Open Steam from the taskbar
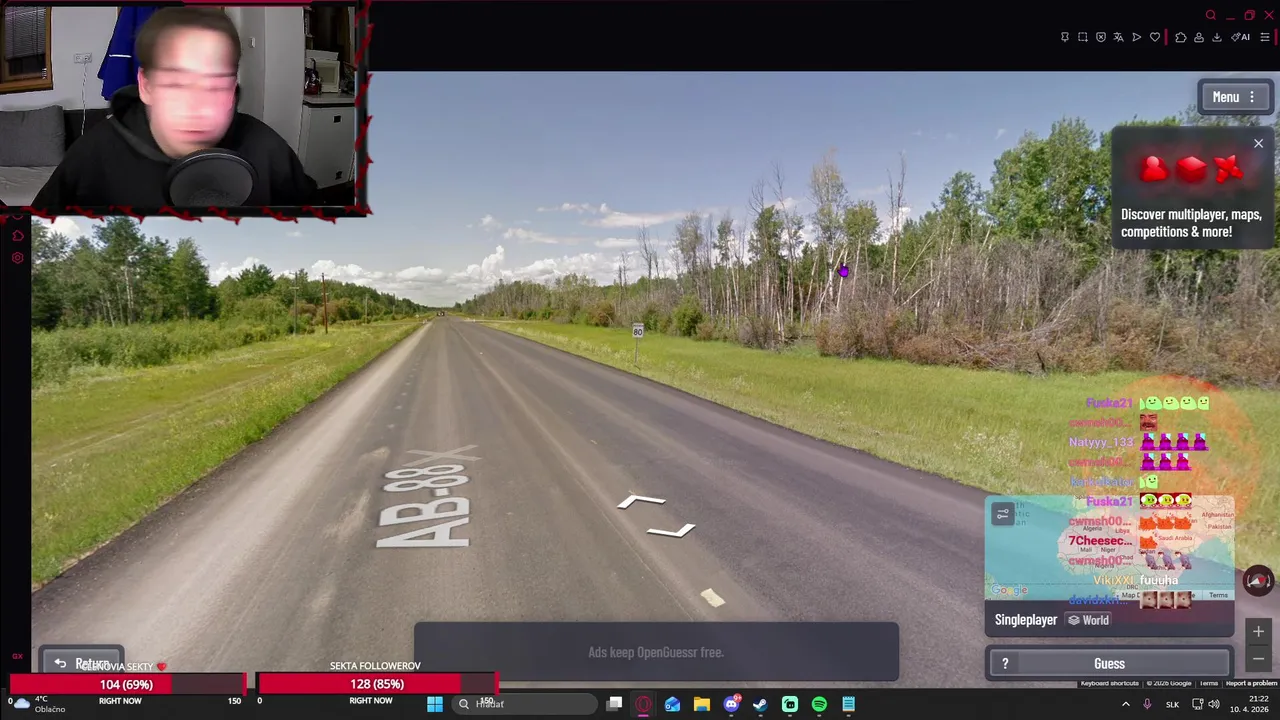The height and width of the screenshot is (720, 1280). 761,704
